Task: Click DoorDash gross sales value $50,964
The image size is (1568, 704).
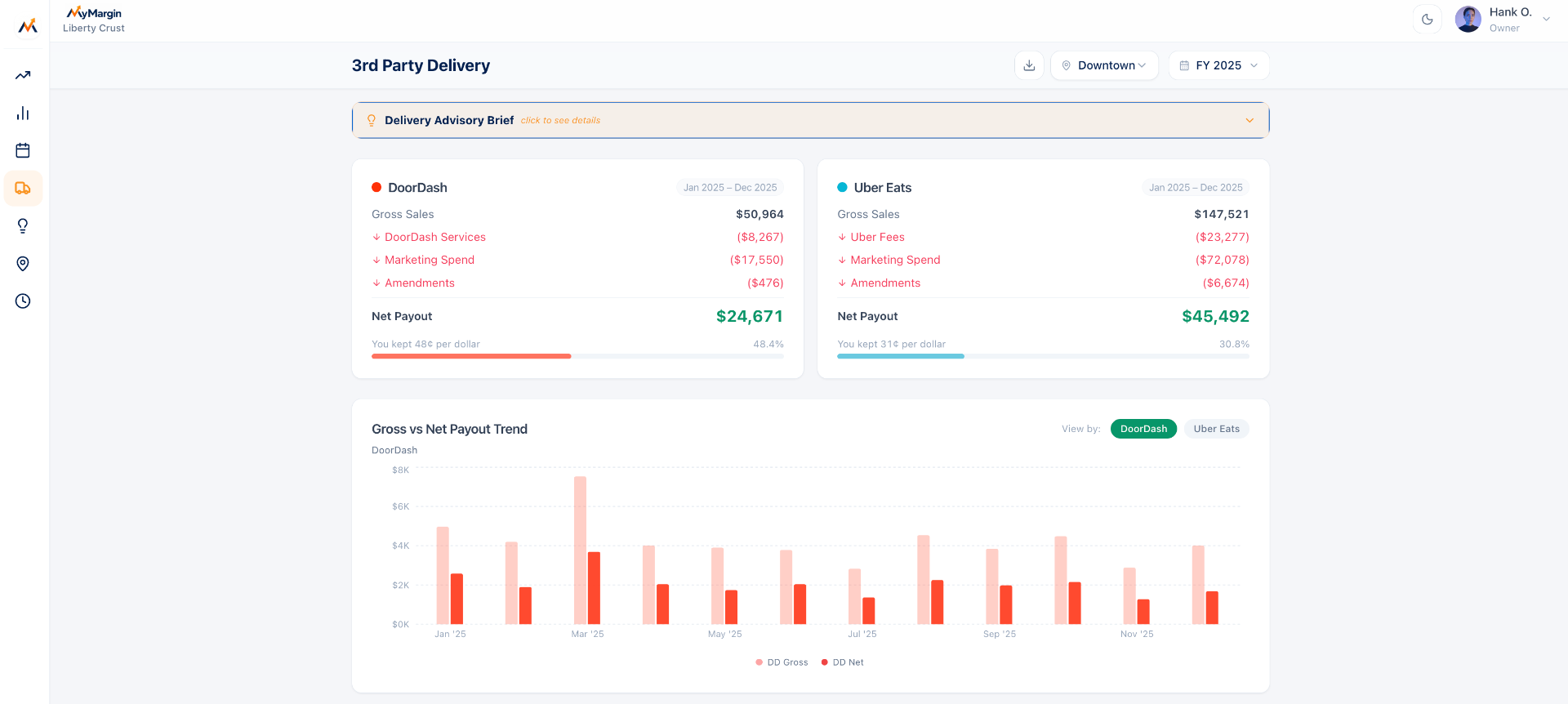Action: (x=759, y=214)
